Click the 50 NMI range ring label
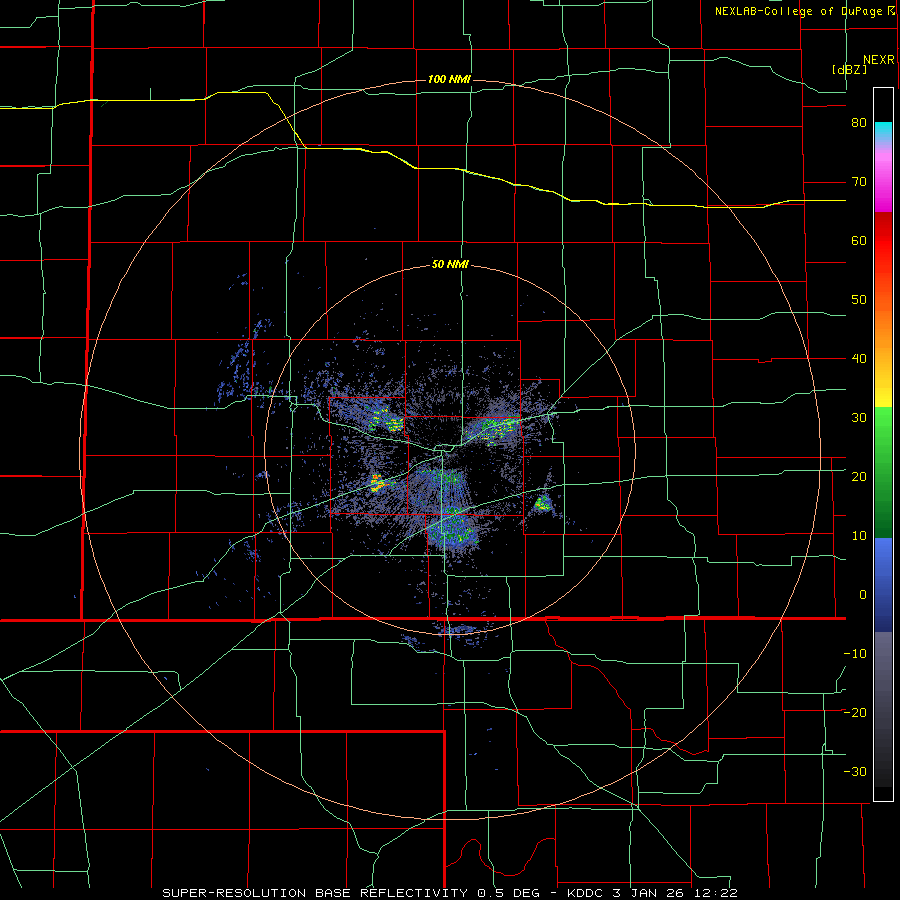Image resolution: width=900 pixels, height=900 pixels. tap(450, 265)
